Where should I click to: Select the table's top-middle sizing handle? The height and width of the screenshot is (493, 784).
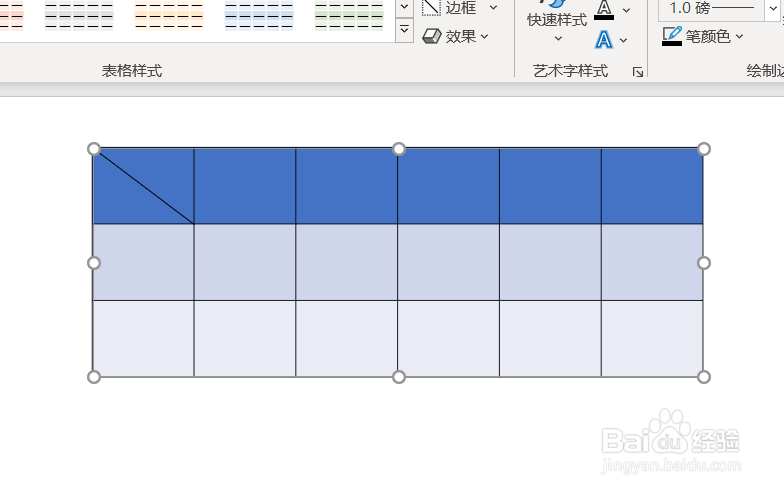(x=398, y=149)
